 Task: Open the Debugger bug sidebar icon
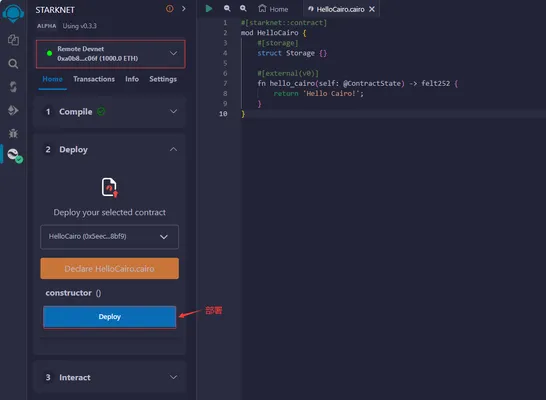pyautogui.click(x=13, y=133)
